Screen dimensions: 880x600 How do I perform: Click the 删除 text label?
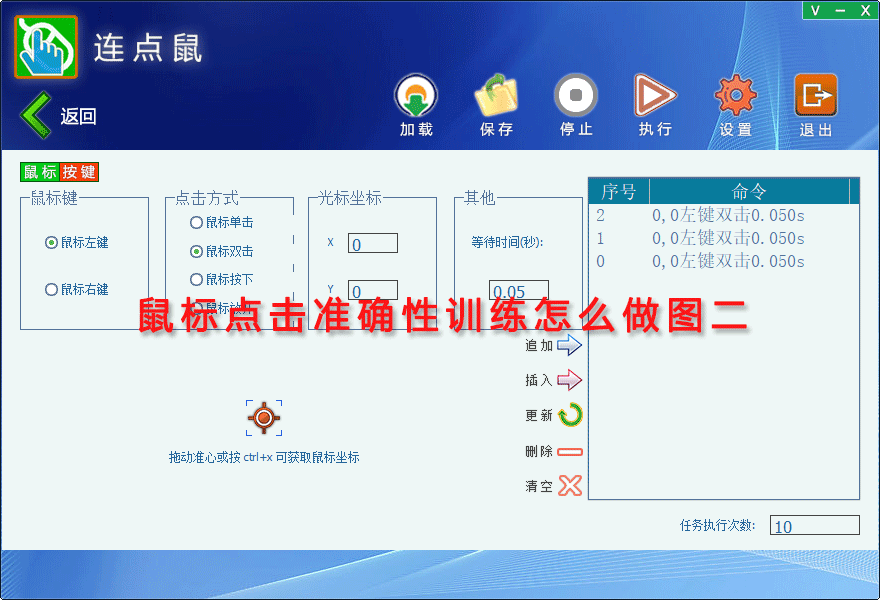click(539, 451)
